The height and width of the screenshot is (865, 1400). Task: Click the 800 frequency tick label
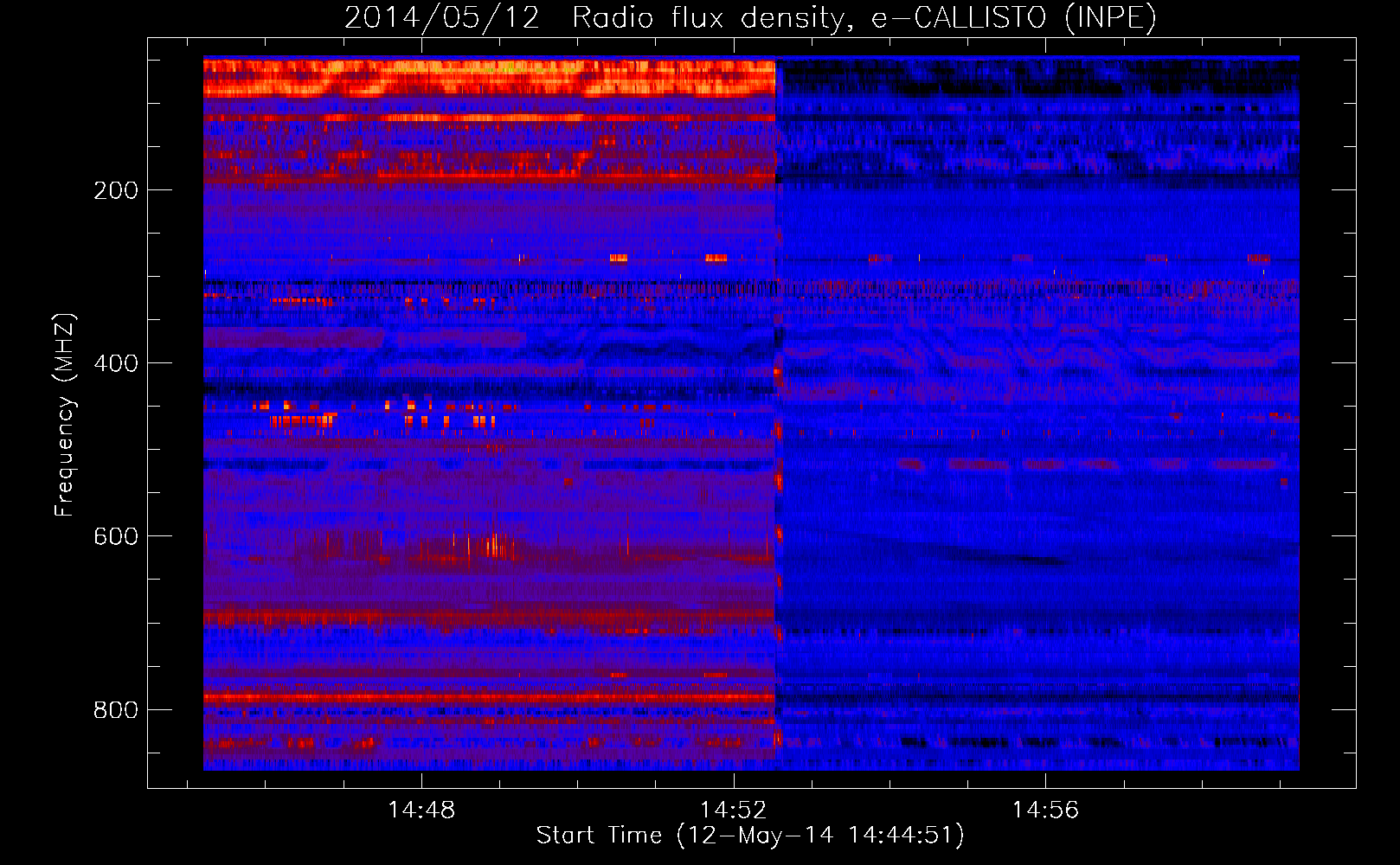pos(116,710)
